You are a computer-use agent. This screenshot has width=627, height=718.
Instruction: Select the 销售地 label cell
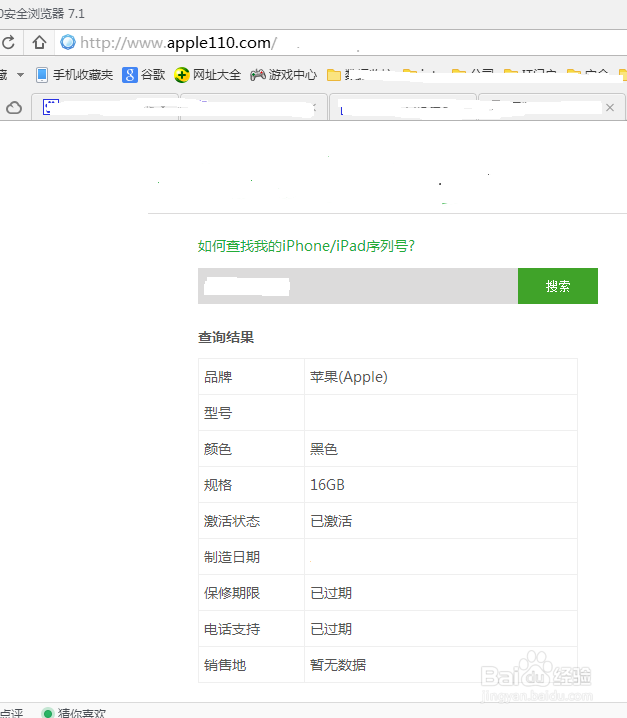(251, 665)
